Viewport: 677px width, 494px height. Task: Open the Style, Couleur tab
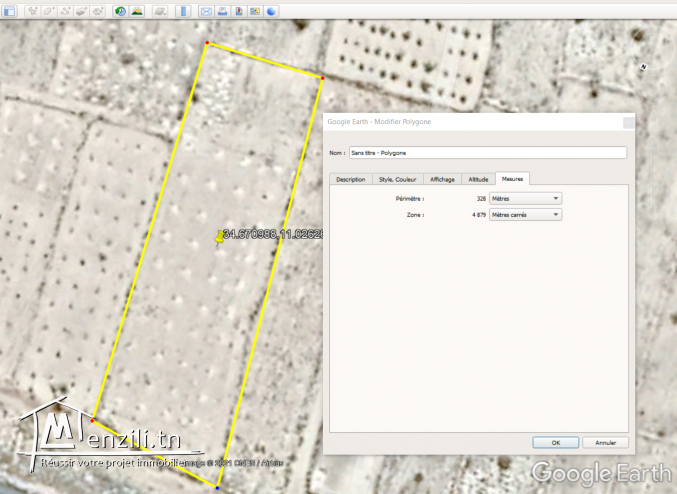tap(397, 179)
